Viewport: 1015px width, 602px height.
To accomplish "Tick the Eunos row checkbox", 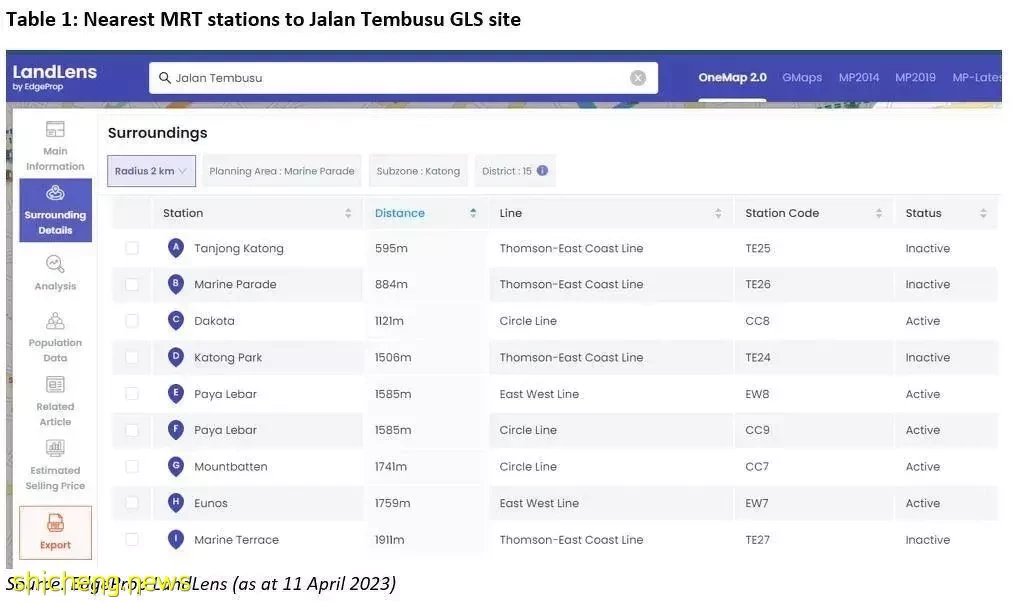I will [x=132, y=503].
